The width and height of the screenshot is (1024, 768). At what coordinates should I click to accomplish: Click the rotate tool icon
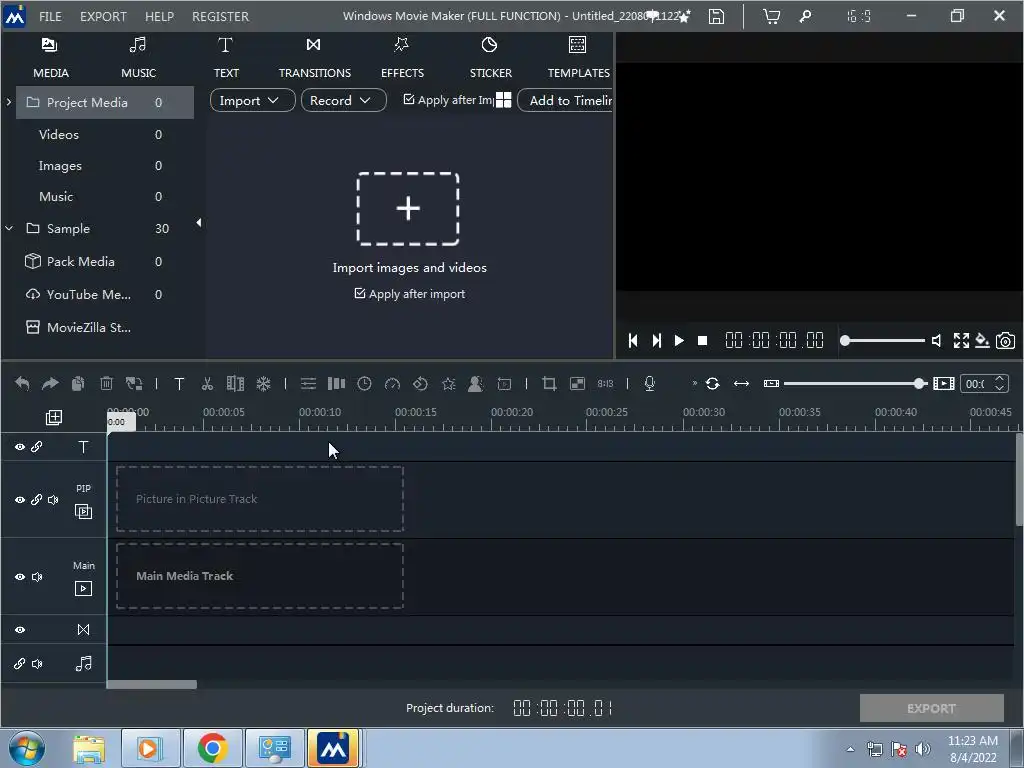[421, 383]
